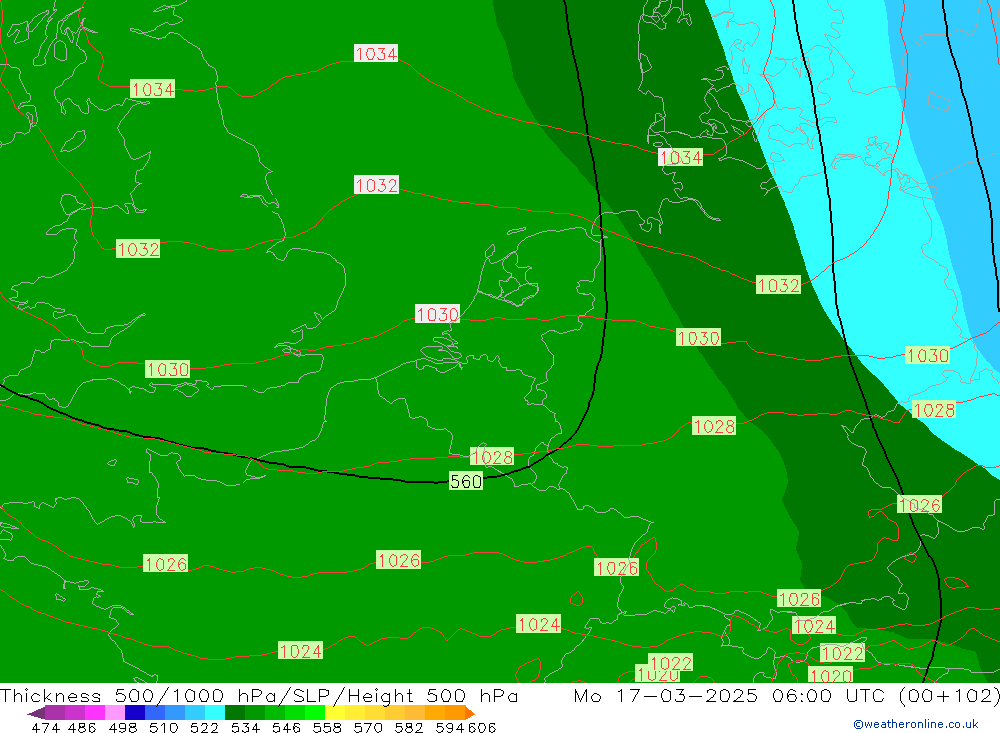Open the weatheronline.co.uk copyright link
Image resolution: width=1000 pixels, height=733 pixels.
coord(916,724)
